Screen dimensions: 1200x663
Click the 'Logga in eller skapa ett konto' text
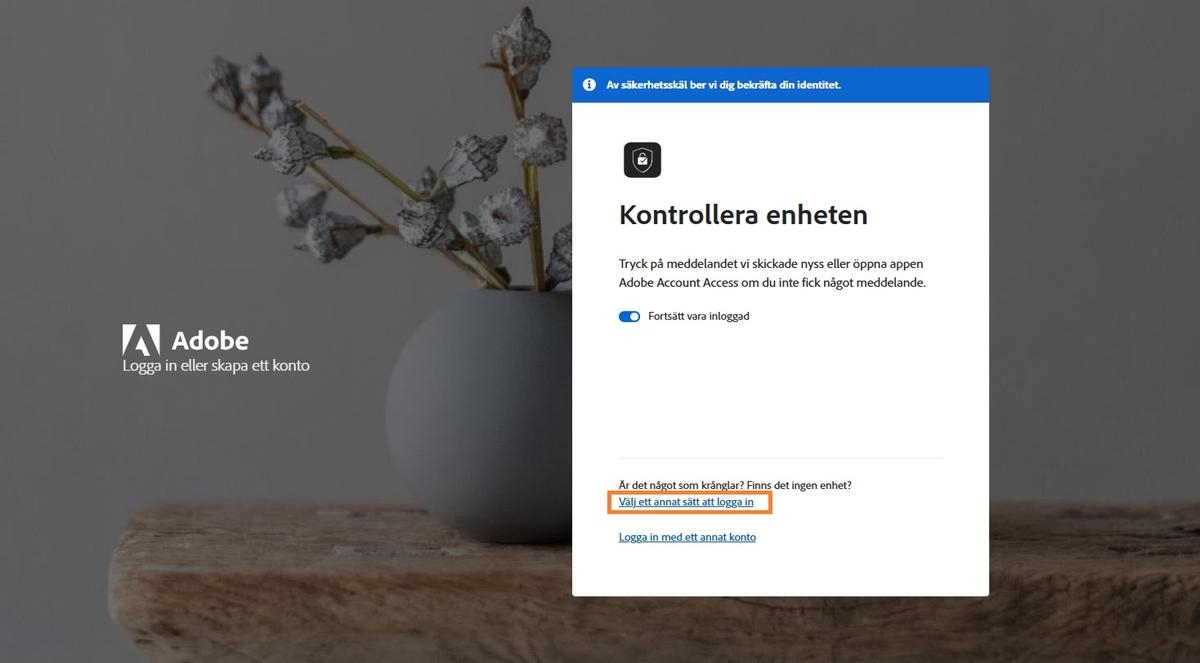click(216, 366)
